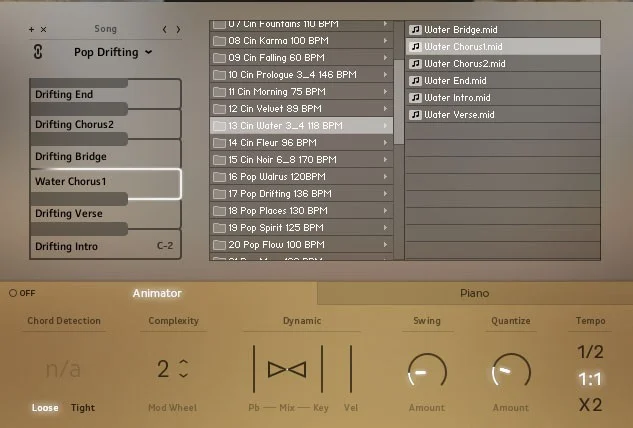Screen dimensions: 633x428
Task: Switch to the Animator tab
Action: tap(157, 293)
